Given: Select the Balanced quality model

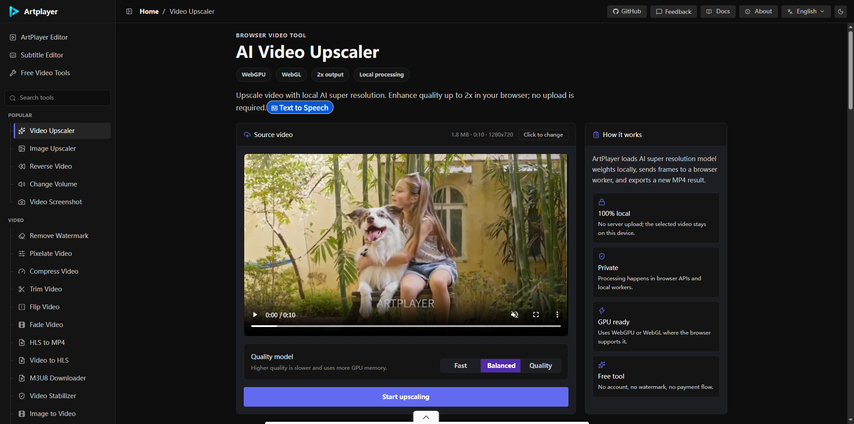Looking at the screenshot, I should click(501, 366).
